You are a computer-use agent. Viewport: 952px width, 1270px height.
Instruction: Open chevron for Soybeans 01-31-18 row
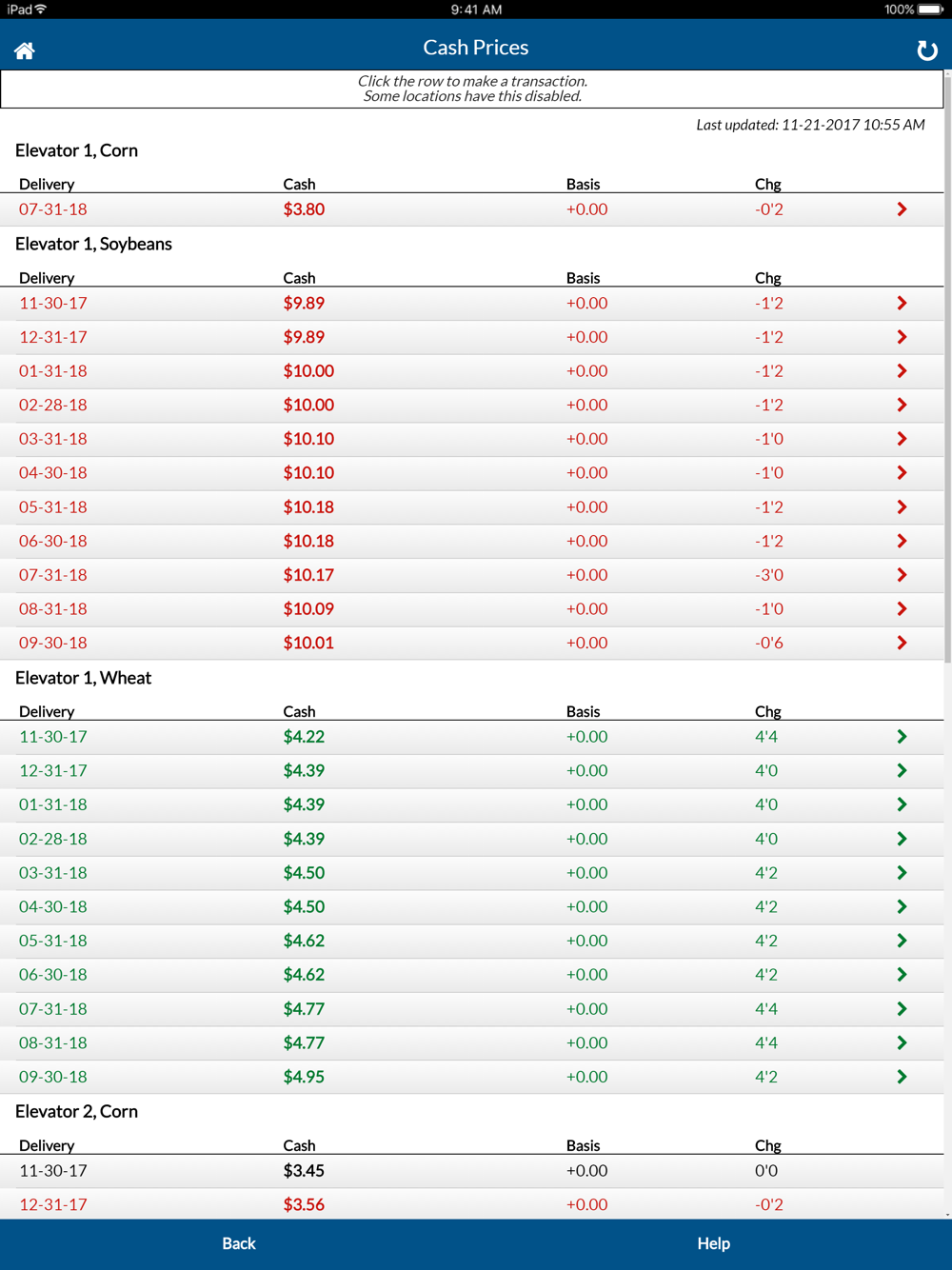pos(902,371)
